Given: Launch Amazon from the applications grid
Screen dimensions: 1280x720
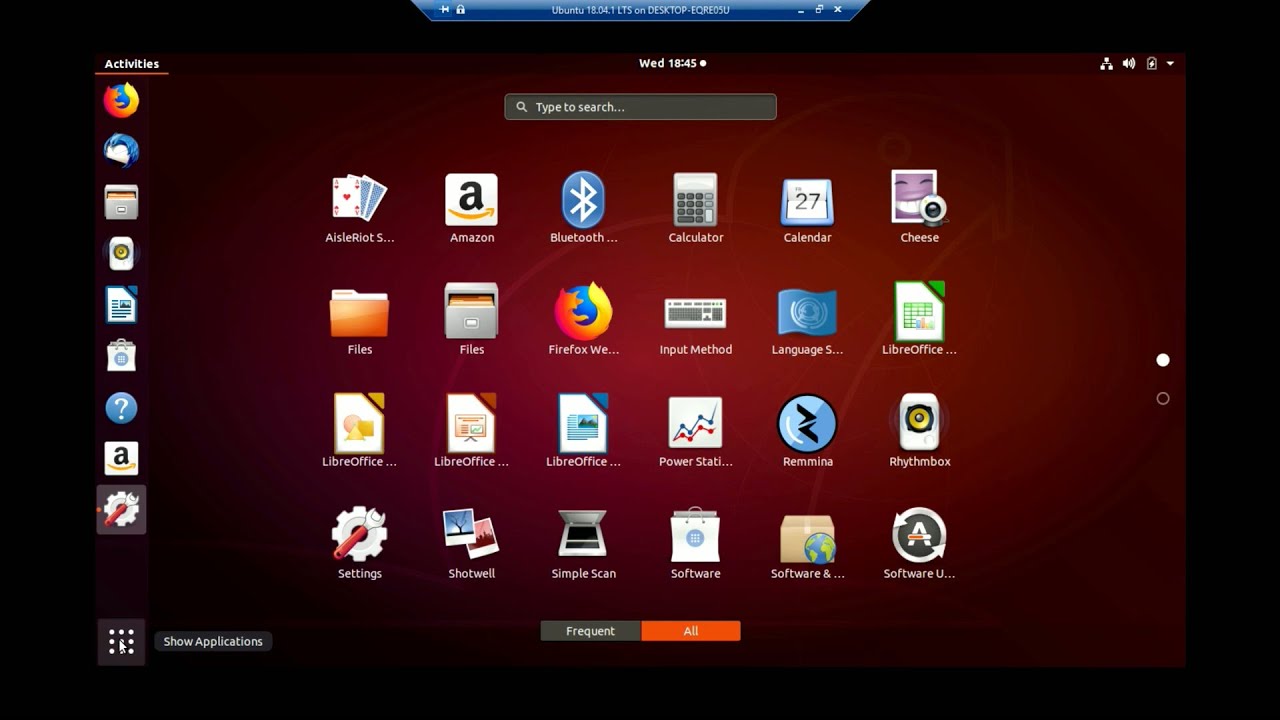Looking at the screenshot, I should 472,208.
